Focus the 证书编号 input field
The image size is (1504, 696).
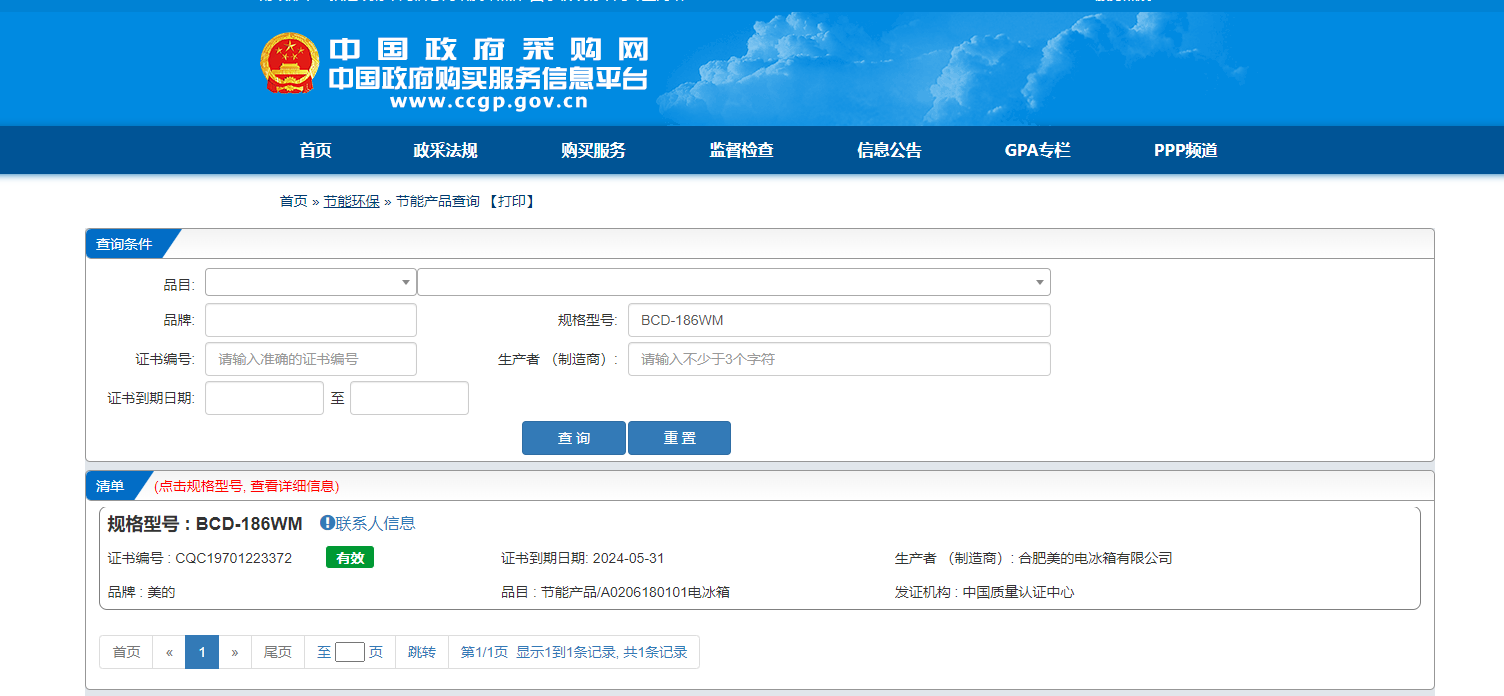(x=311, y=359)
